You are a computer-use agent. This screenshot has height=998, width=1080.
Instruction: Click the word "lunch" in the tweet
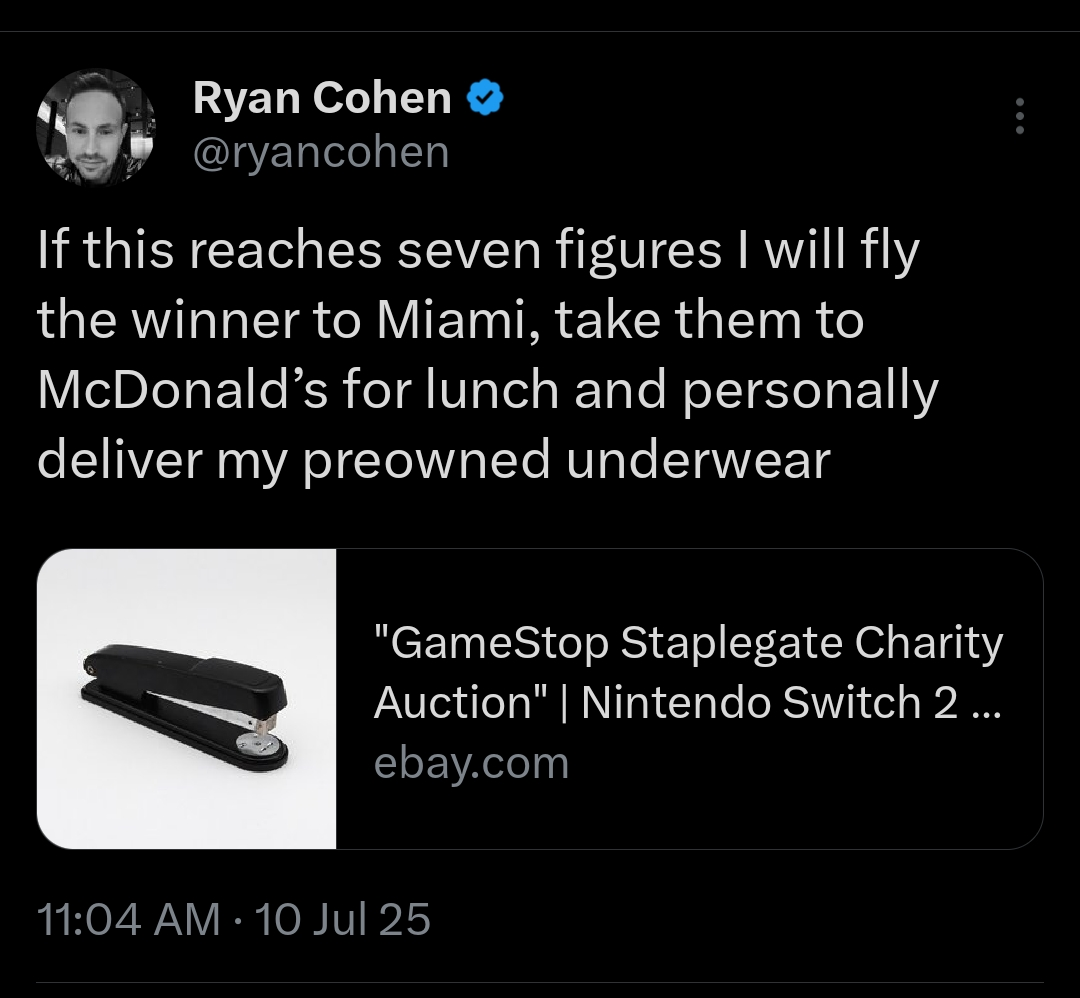click(x=492, y=391)
